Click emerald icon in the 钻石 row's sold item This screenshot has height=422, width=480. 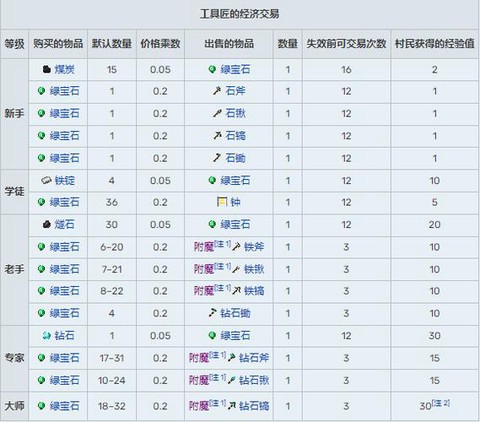(x=212, y=335)
